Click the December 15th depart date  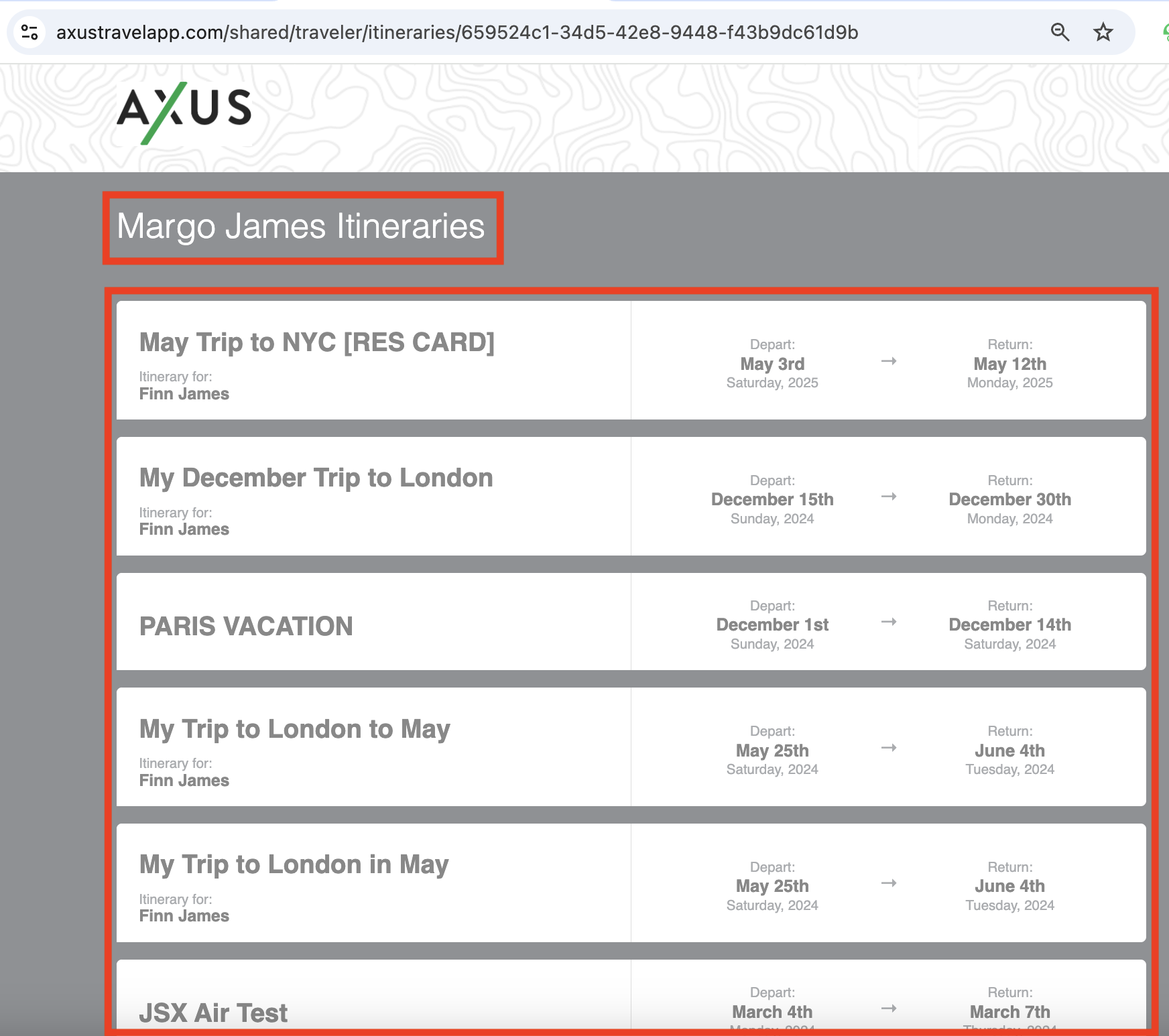(772, 500)
